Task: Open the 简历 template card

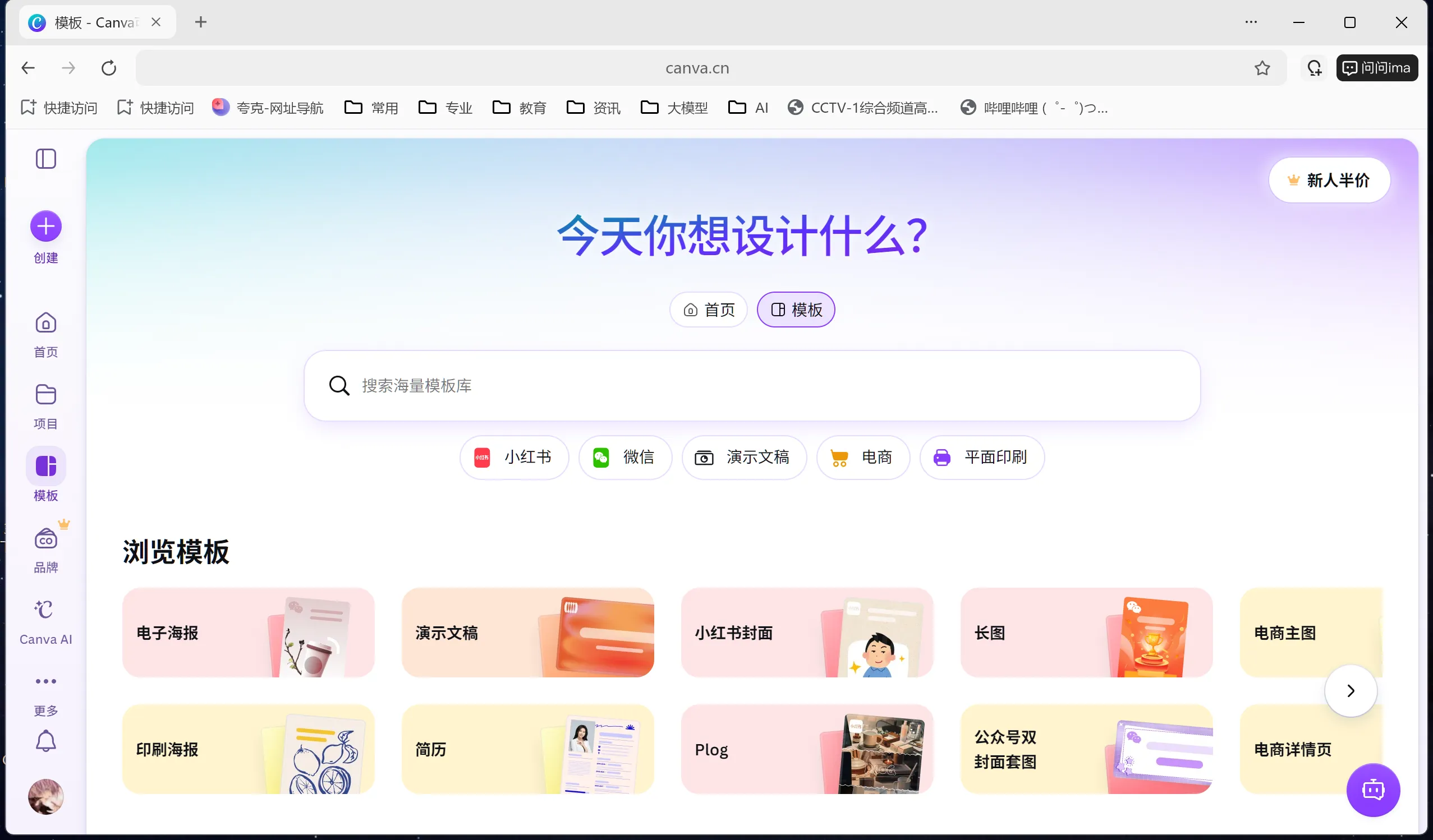Action: coord(528,749)
